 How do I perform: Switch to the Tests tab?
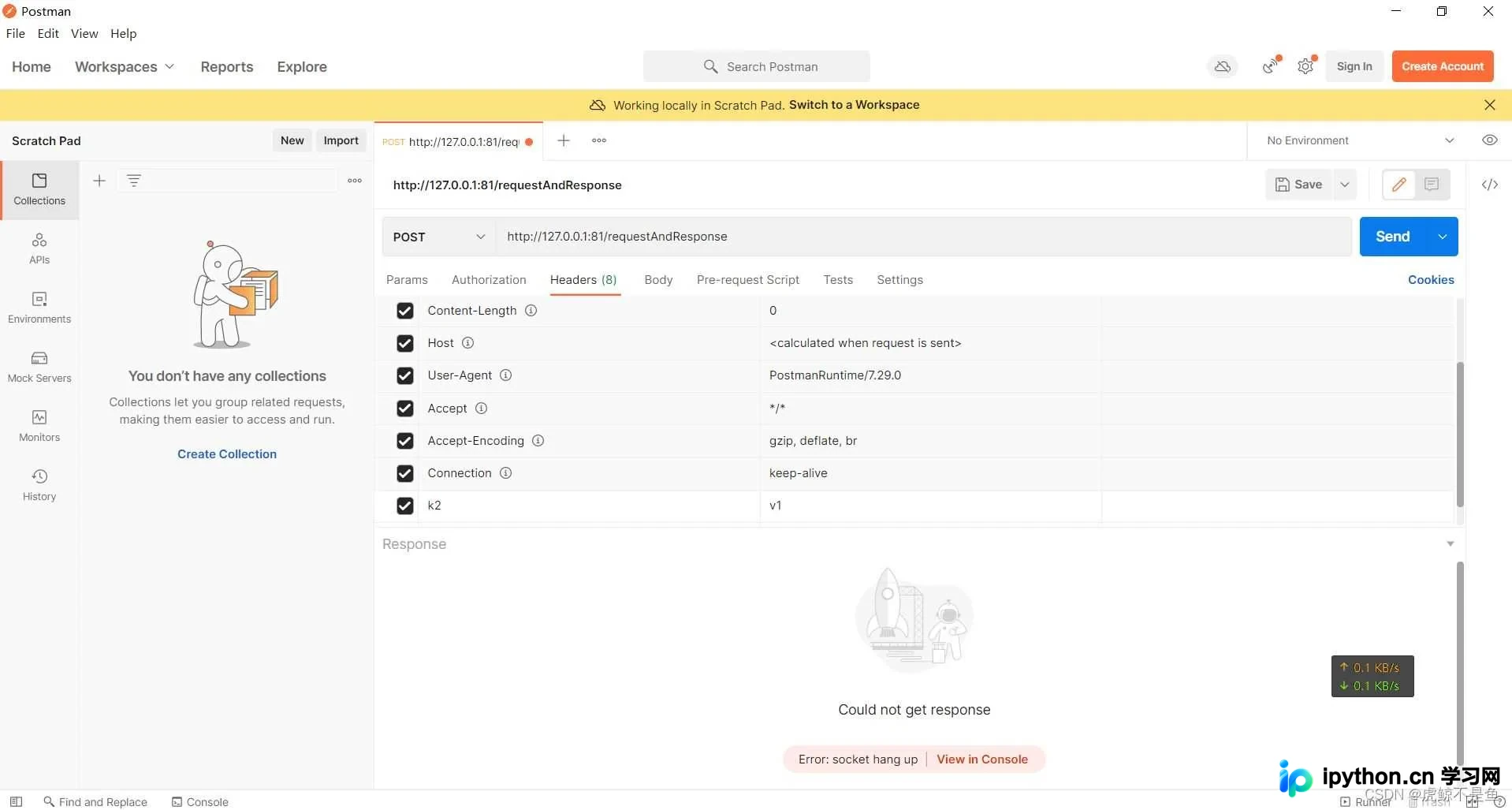tap(838, 280)
